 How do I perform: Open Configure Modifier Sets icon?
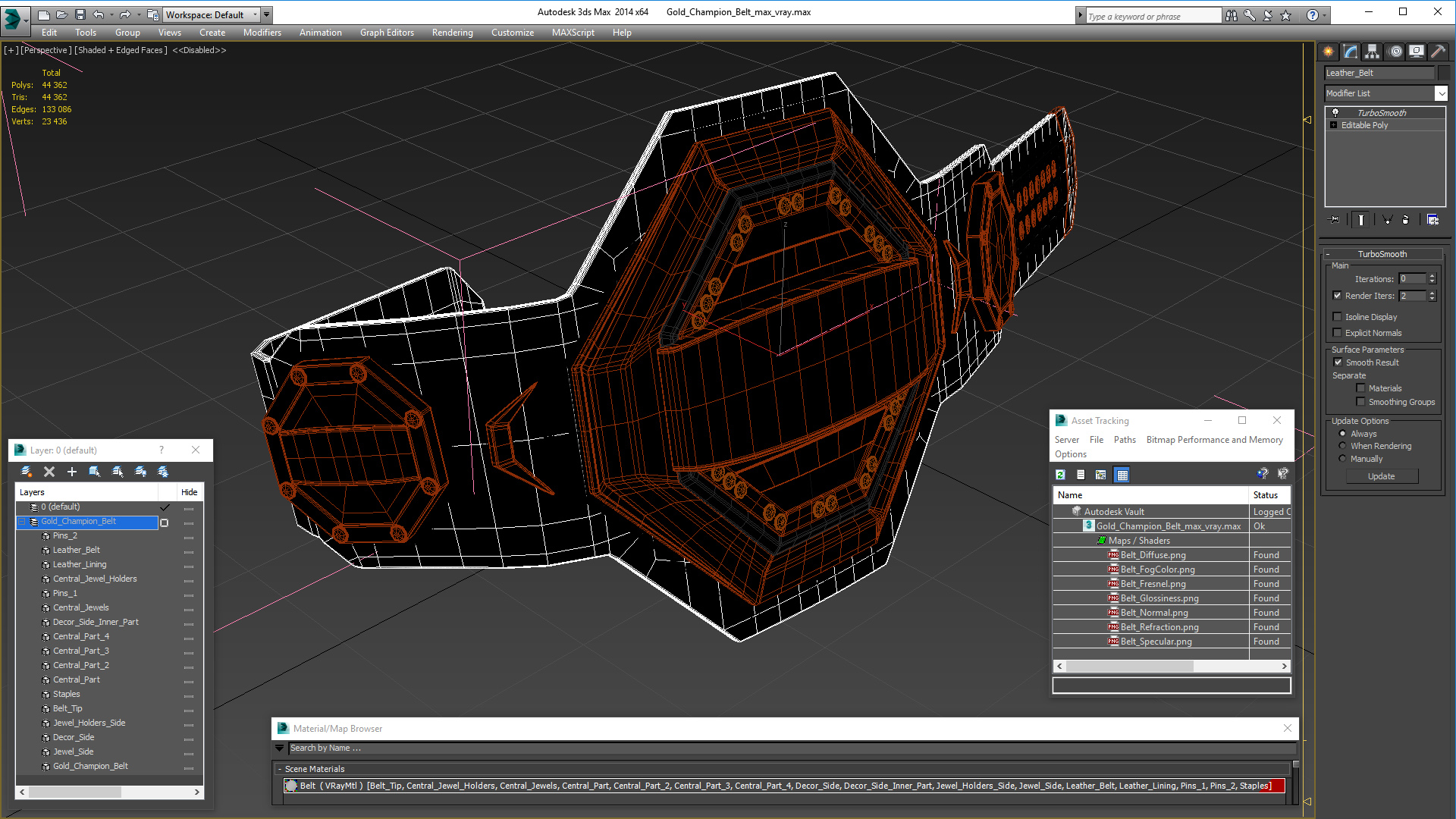pos(1432,220)
